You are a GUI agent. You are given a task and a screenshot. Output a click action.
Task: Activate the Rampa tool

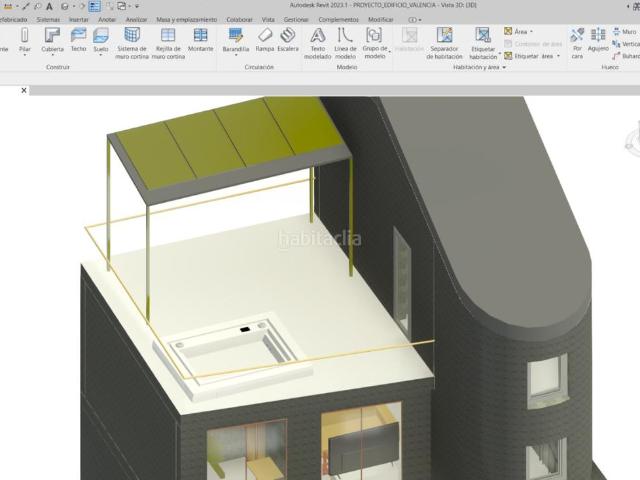(264, 40)
